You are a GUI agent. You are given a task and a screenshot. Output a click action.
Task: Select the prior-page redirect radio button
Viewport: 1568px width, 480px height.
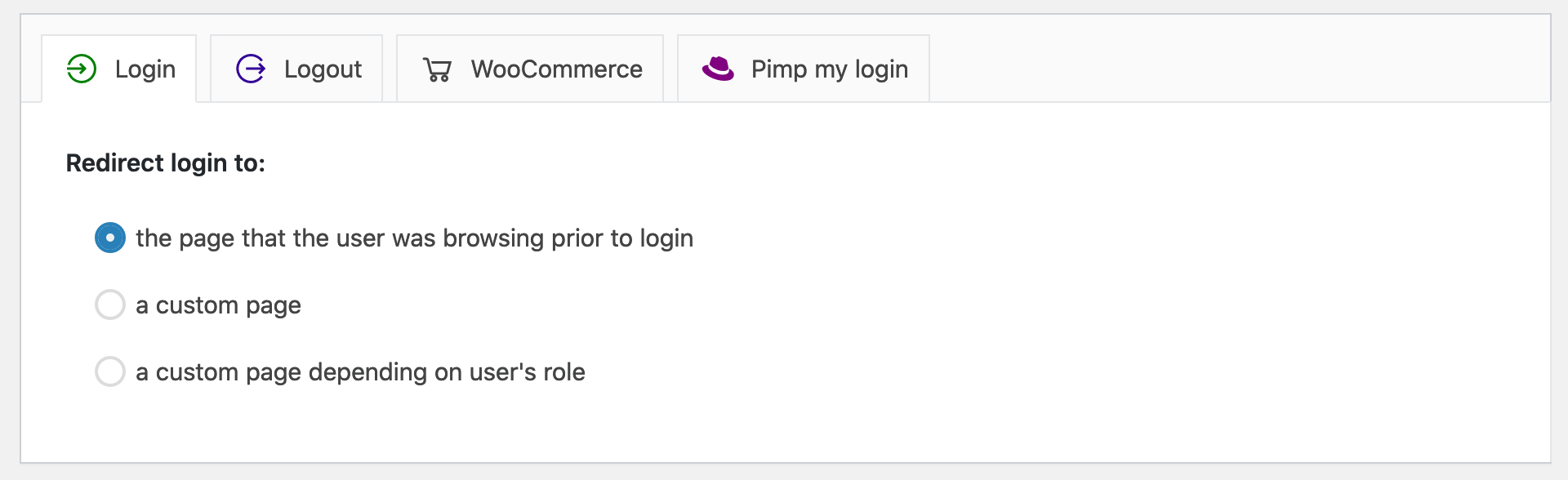(110, 238)
